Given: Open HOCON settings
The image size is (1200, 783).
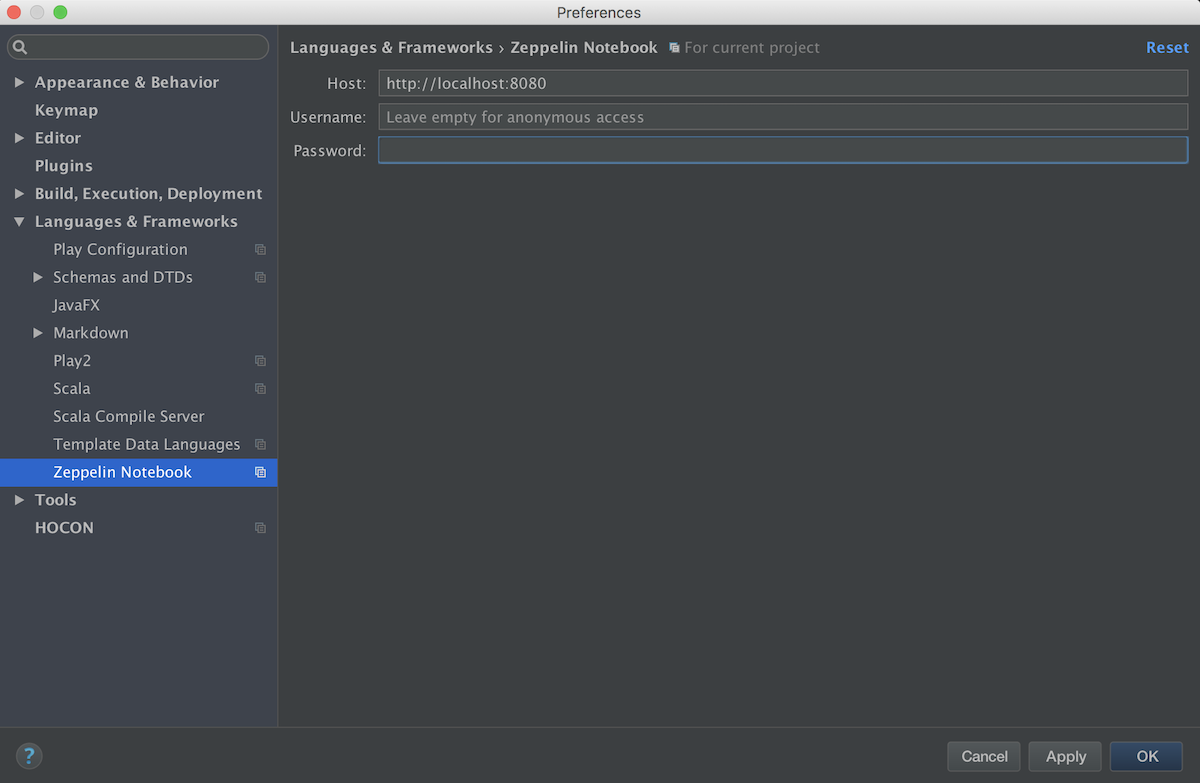Looking at the screenshot, I should tap(64, 528).
